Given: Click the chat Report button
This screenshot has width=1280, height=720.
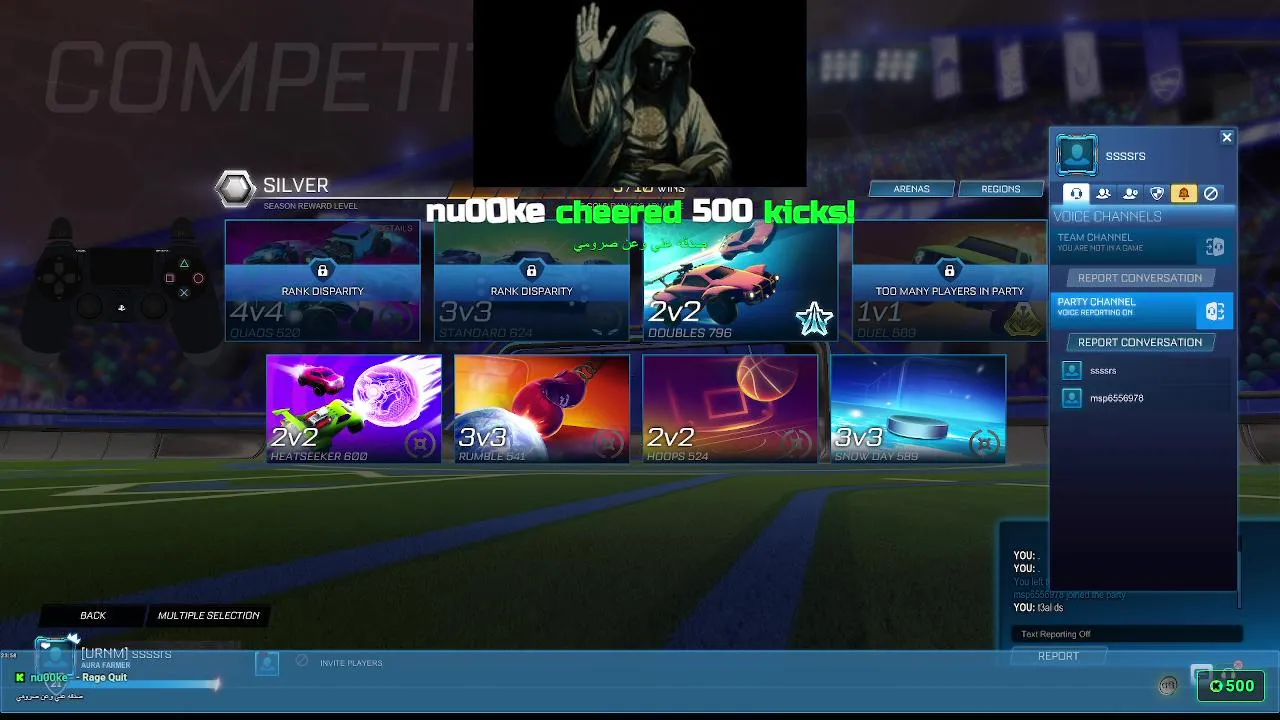Looking at the screenshot, I should 1058,656.
